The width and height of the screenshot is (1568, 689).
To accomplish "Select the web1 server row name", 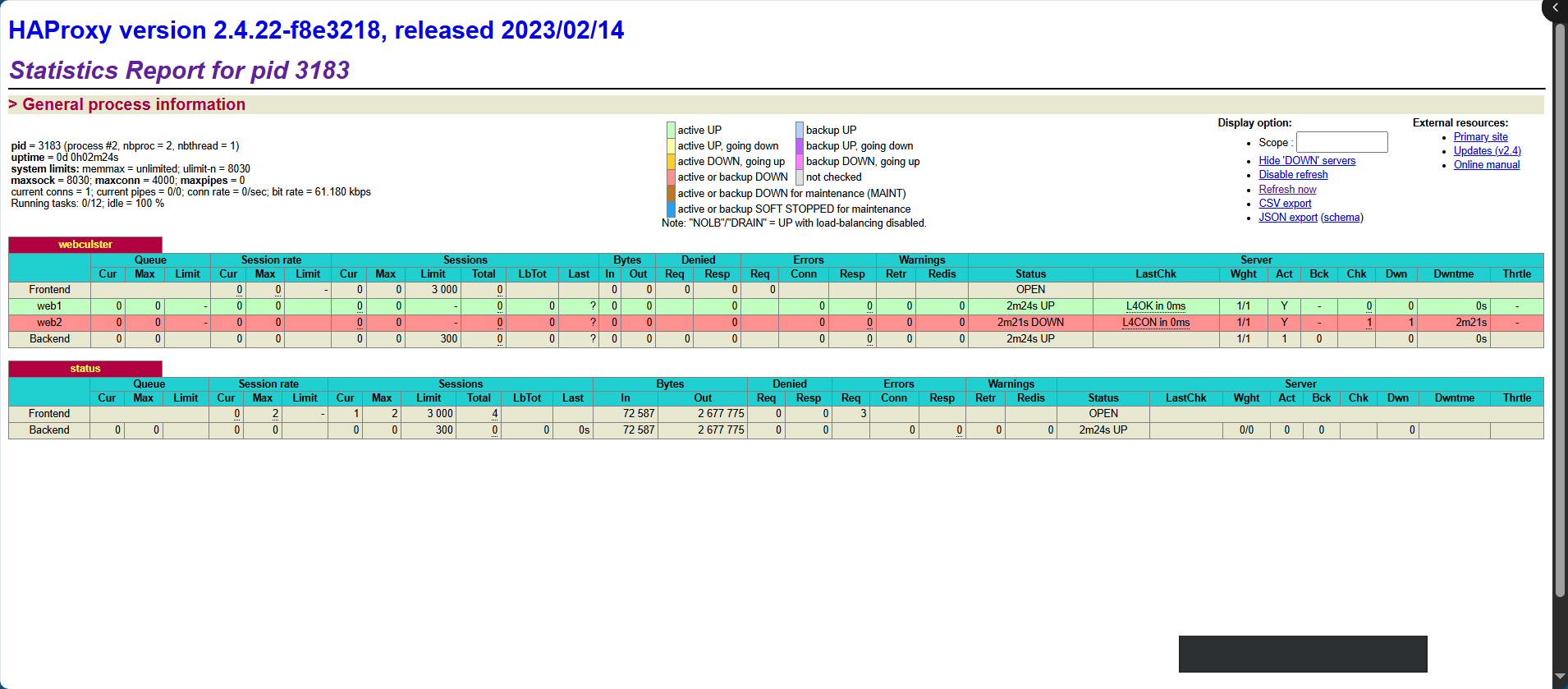I will coord(49,306).
